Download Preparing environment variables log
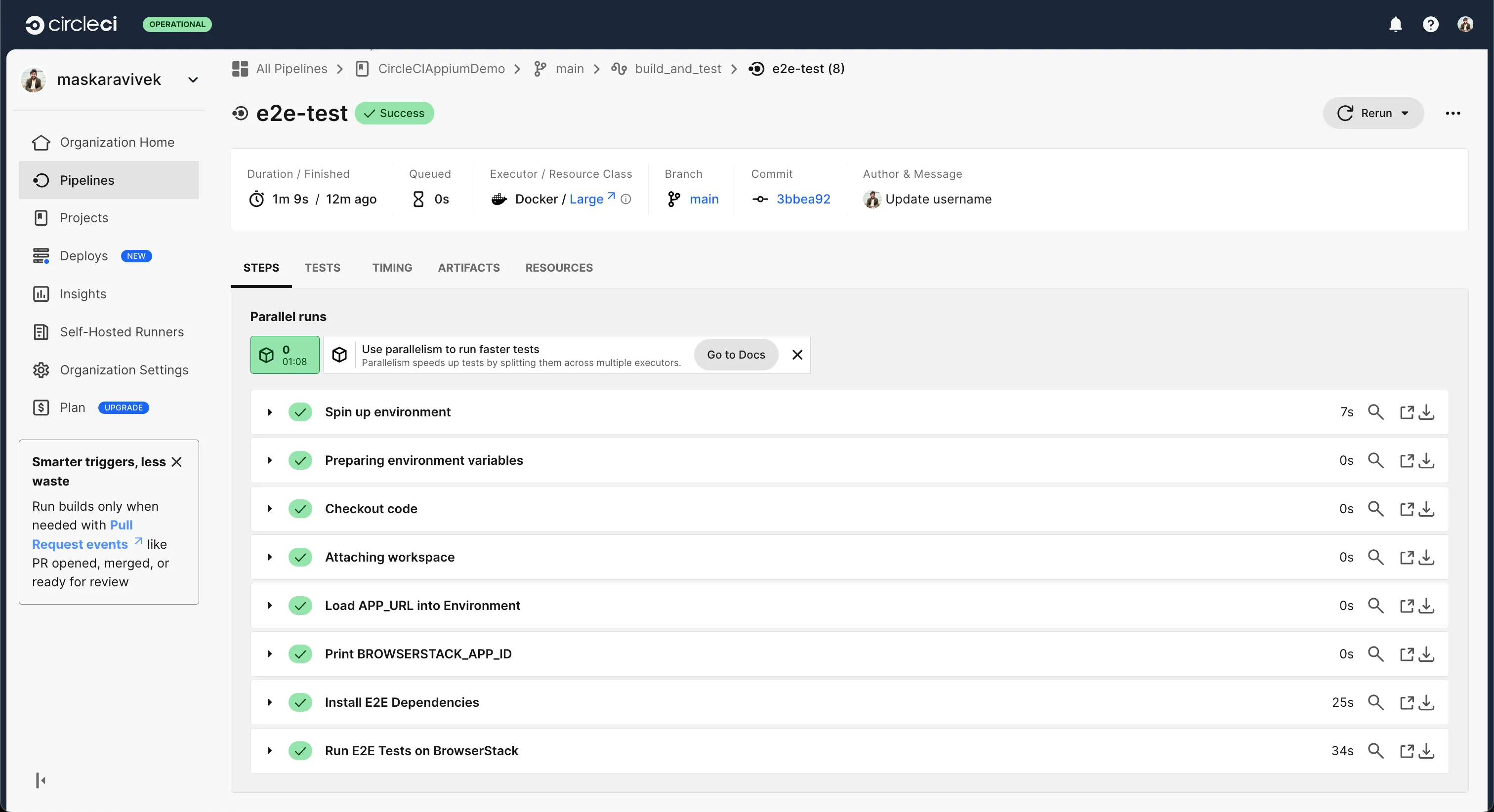1494x812 pixels. coord(1427,460)
